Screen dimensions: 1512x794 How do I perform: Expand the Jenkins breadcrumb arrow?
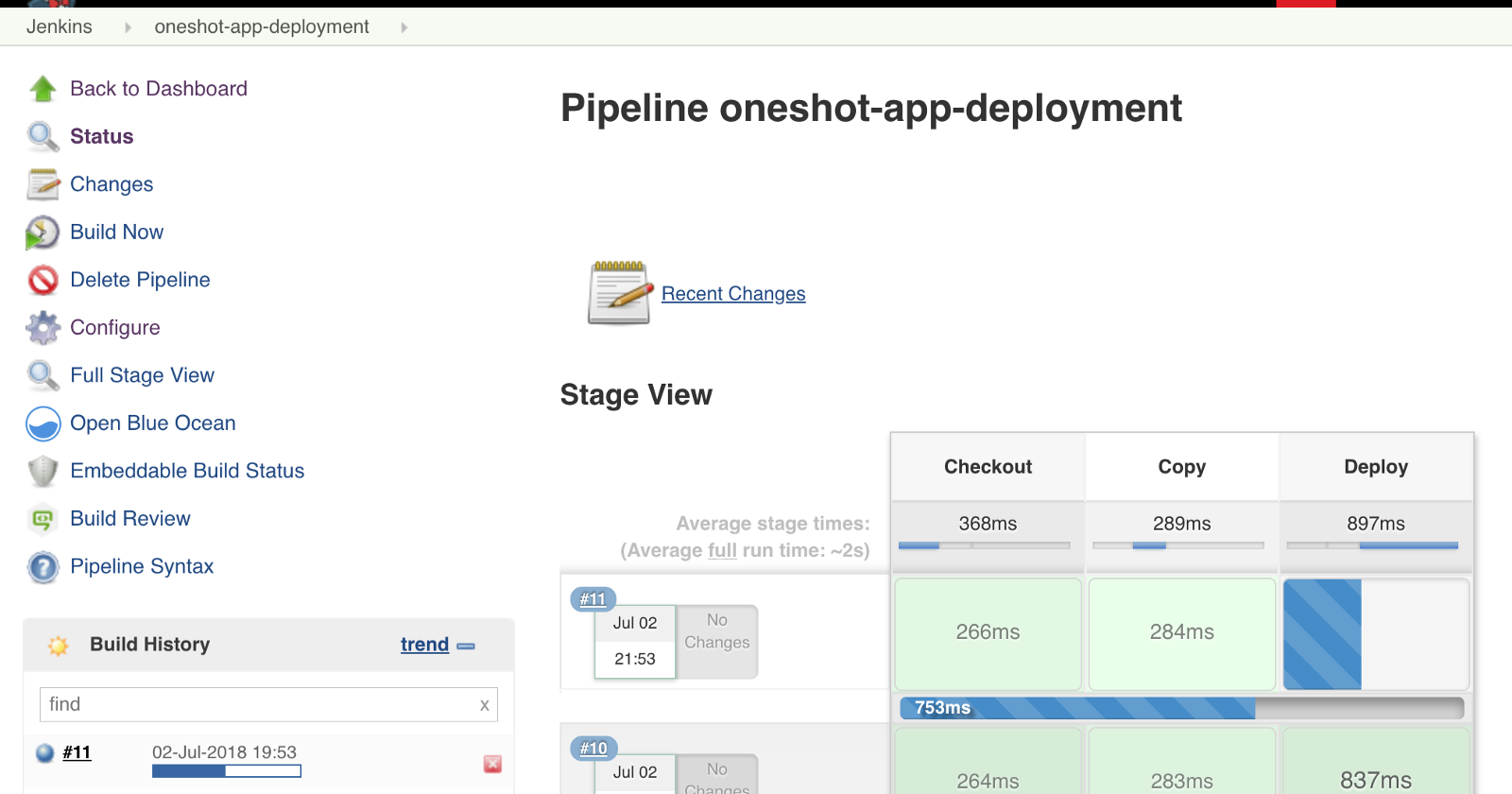128,27
